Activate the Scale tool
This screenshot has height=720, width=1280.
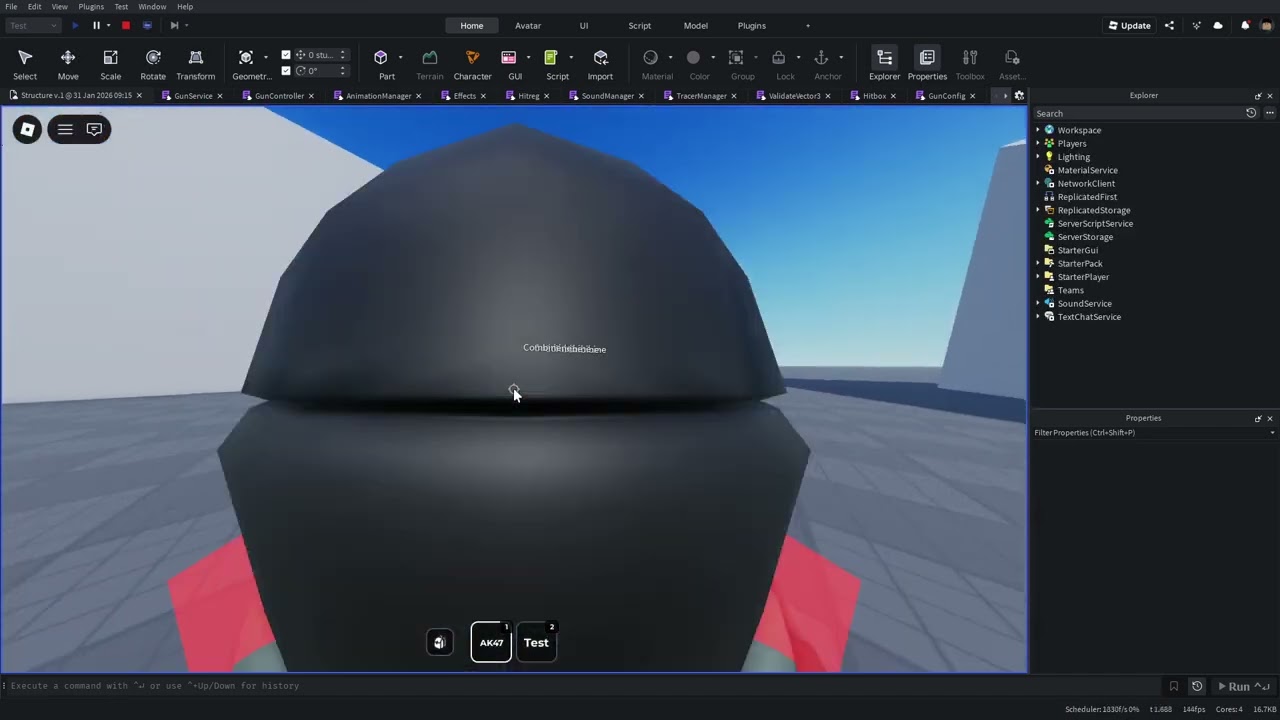pyautogui.click(x=110, y=64)
